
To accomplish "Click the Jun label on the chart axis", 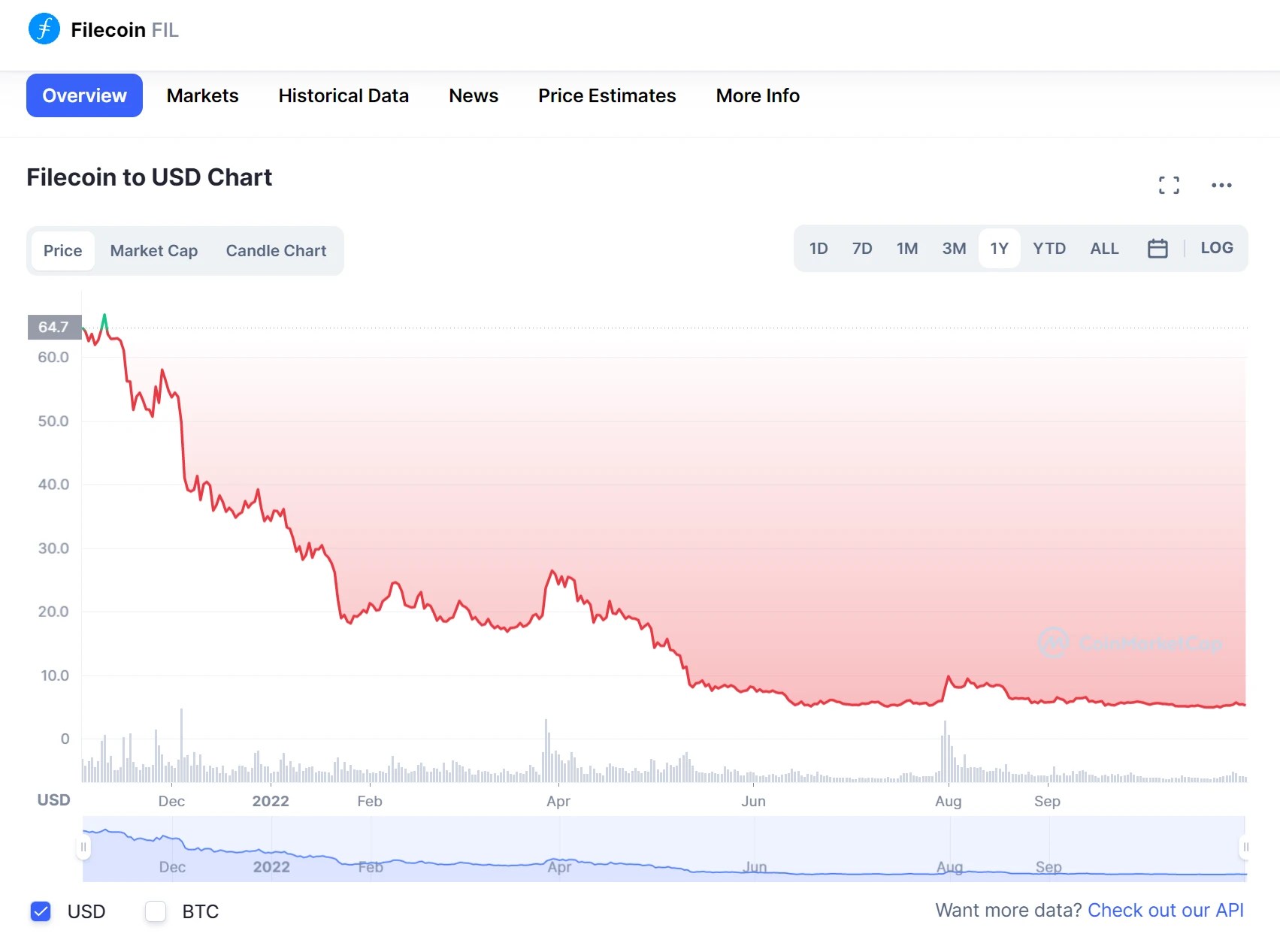I will pos(753,801).
